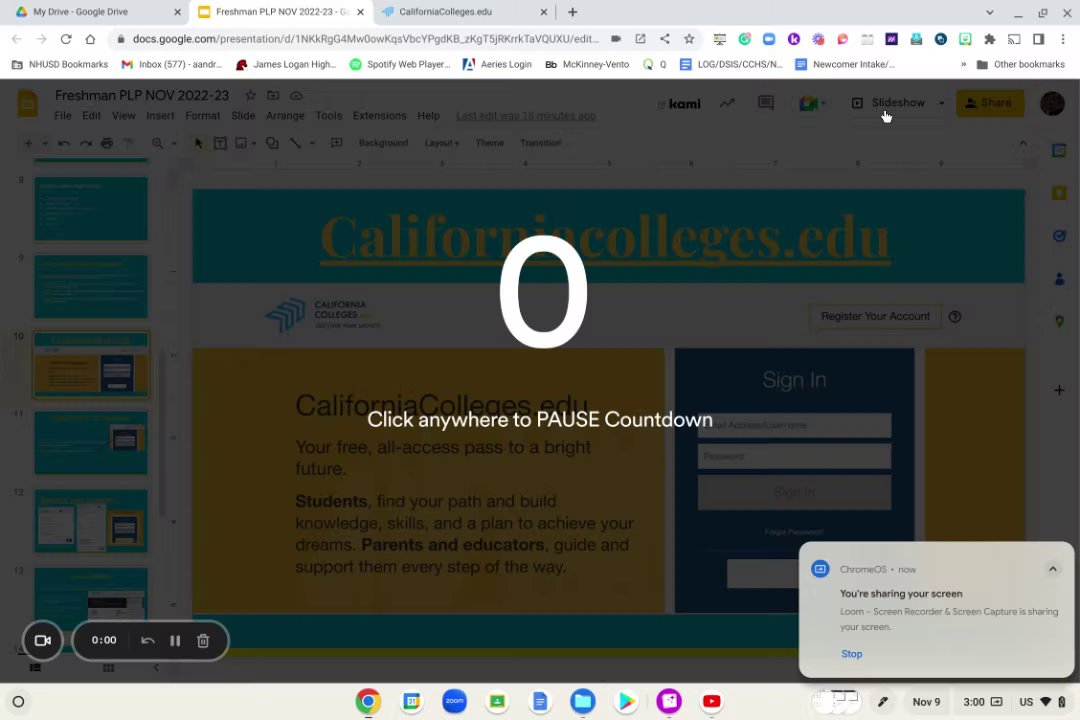This screenshot has height=720, width=1080.
Task: Open comment history icon
Action: (x=765, y=103)
